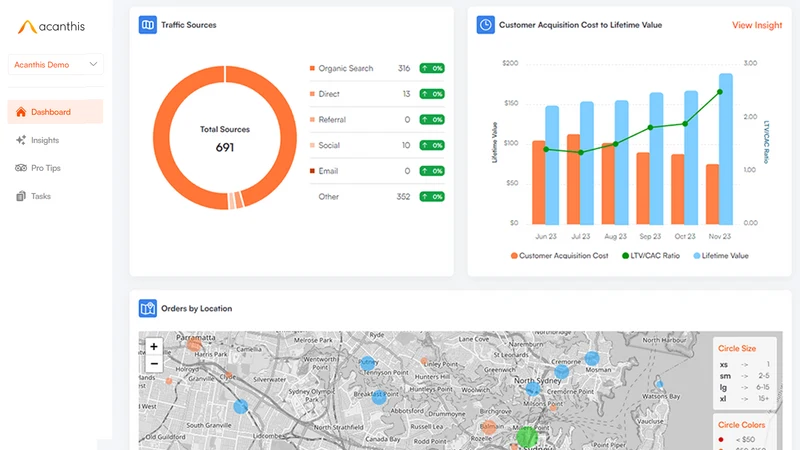Zoom out on the orders map
The width and height of the screenshot is (800, 450).
154,364
